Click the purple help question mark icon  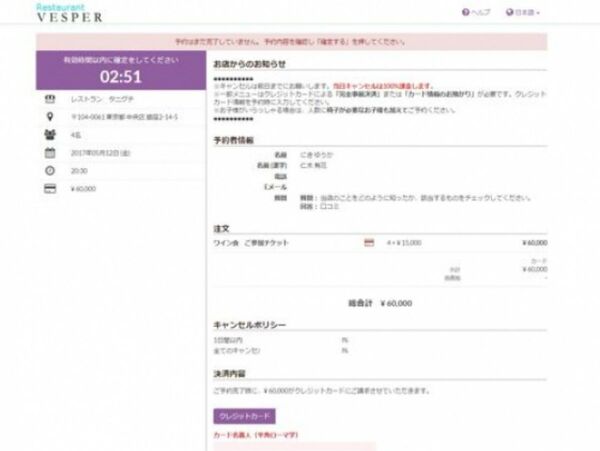coord(466,13)
